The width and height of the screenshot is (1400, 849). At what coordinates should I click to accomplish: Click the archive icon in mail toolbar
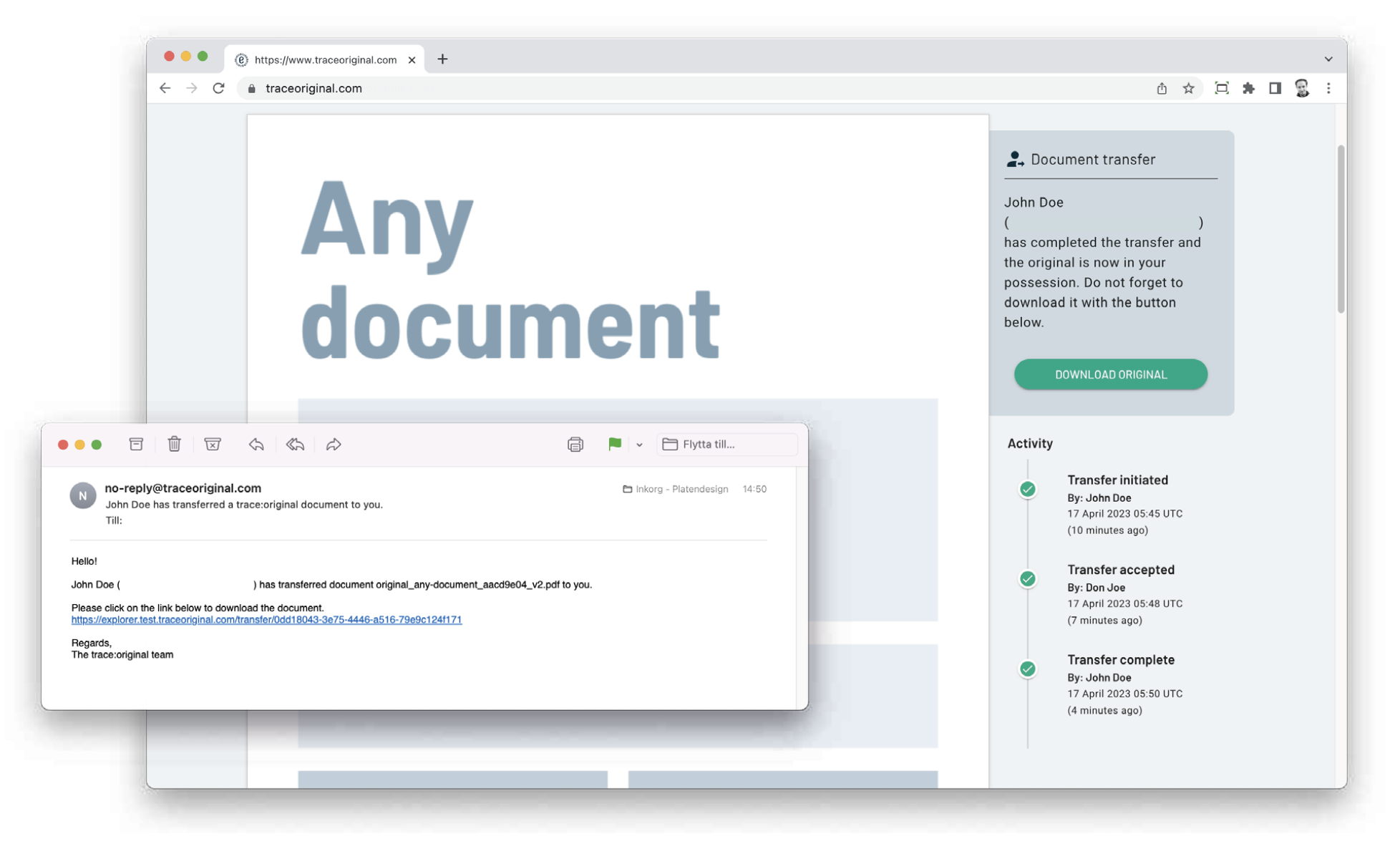(x=136, y=445)
